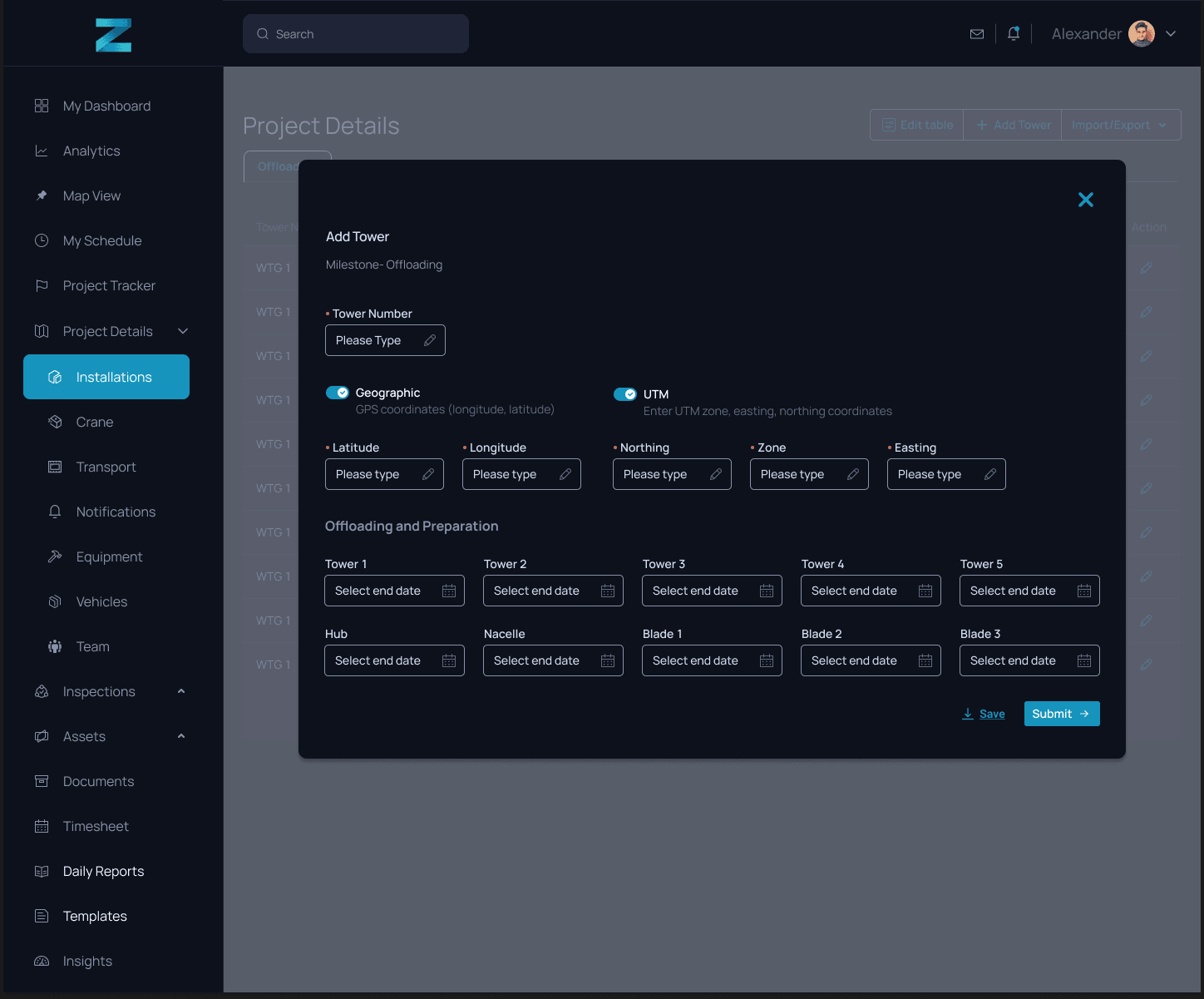Open the mail envelope icon
1204x999 pixels.
point(977,34)
